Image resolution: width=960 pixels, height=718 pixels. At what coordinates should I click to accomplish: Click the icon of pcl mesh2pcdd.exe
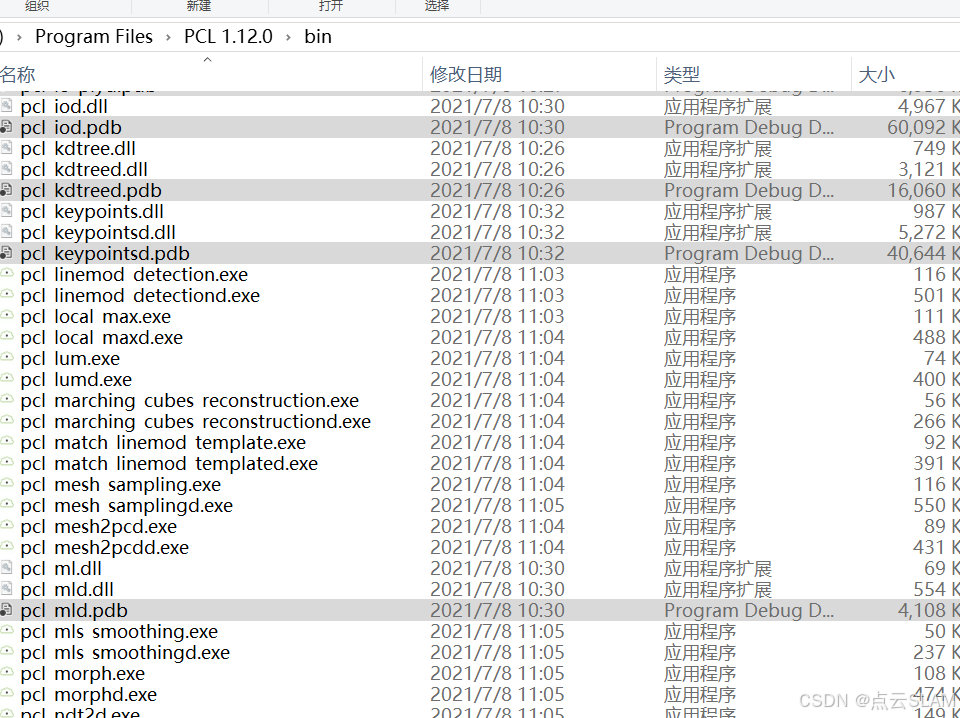click(6, 547)
